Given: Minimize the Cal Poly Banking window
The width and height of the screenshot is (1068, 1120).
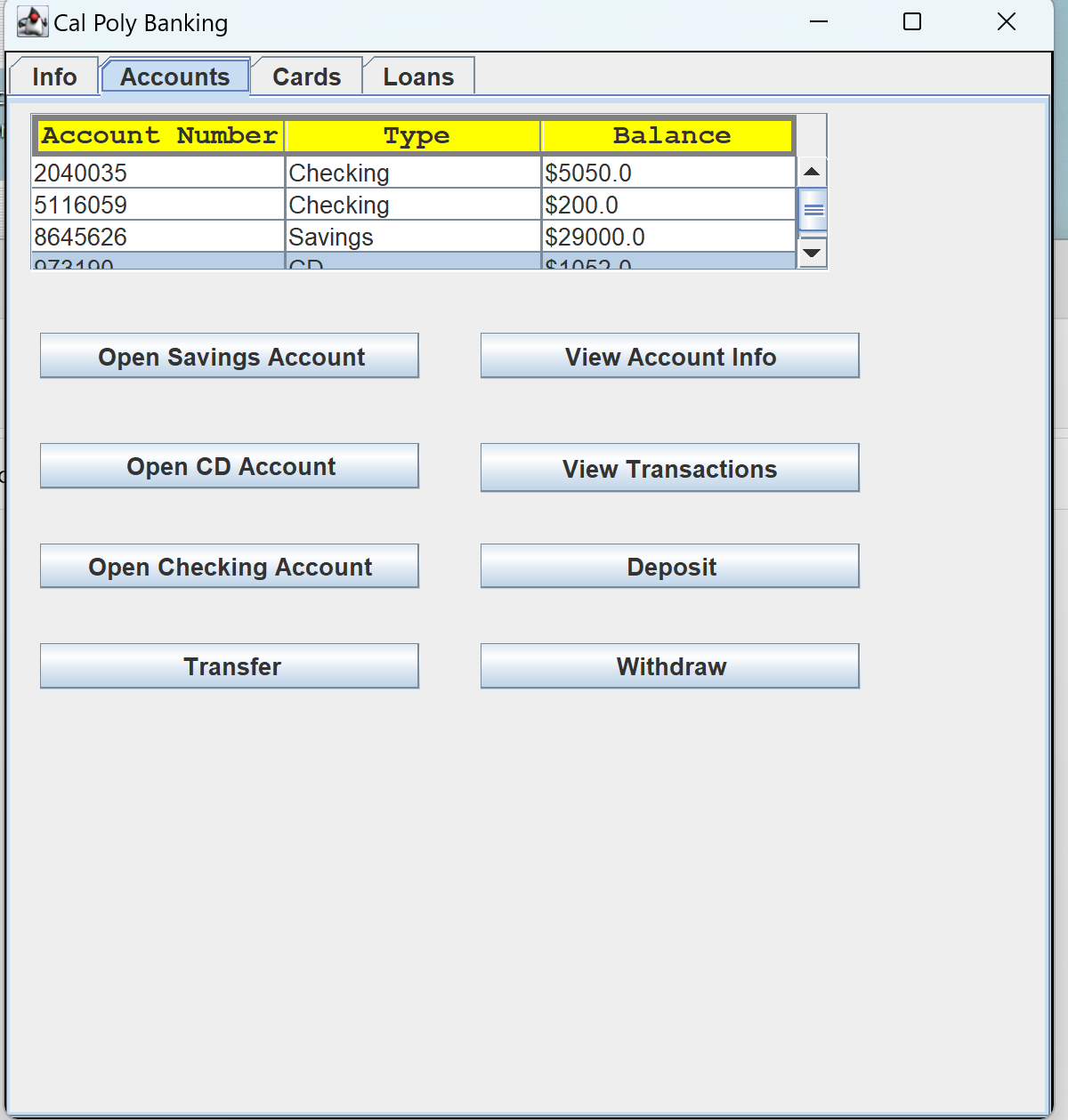Looking at the screenshot, I should click(x=819, y=21).
